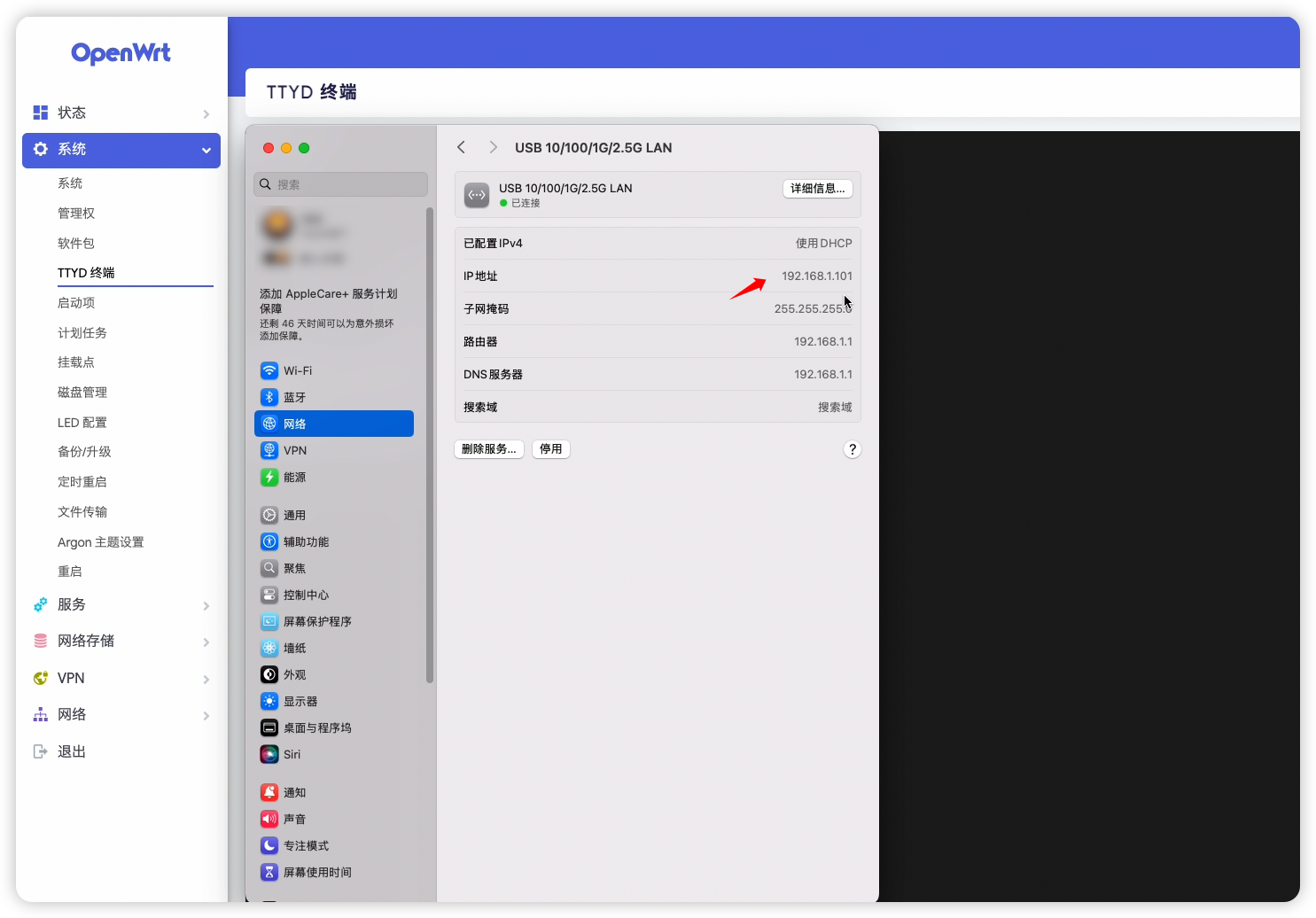Select the 网络 settings icon
The width and height of the screenshot is (1316, 918).
click(295, 424)
